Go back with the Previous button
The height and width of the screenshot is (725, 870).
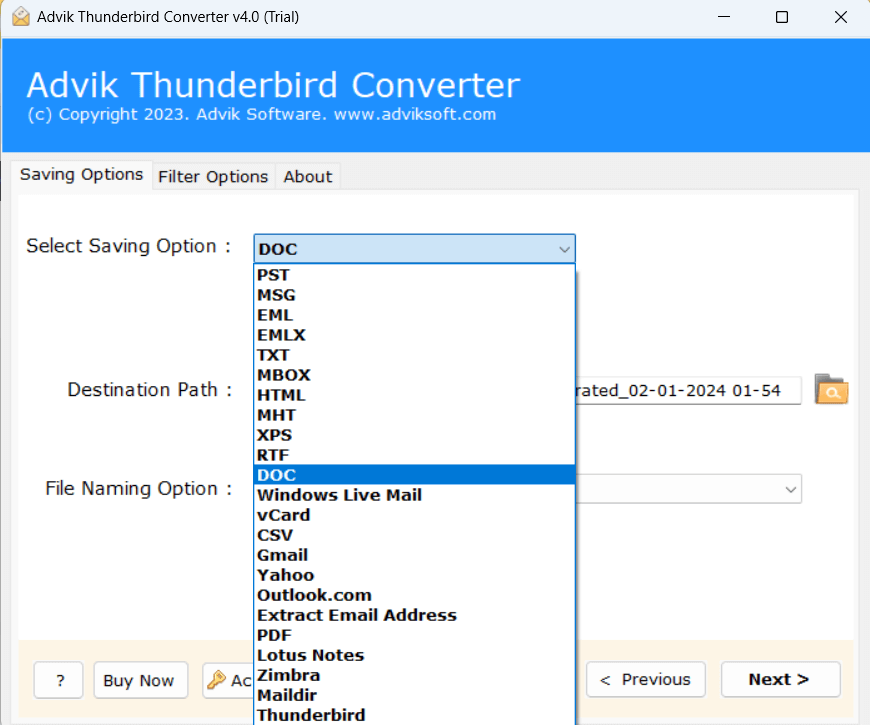[646, 679]
